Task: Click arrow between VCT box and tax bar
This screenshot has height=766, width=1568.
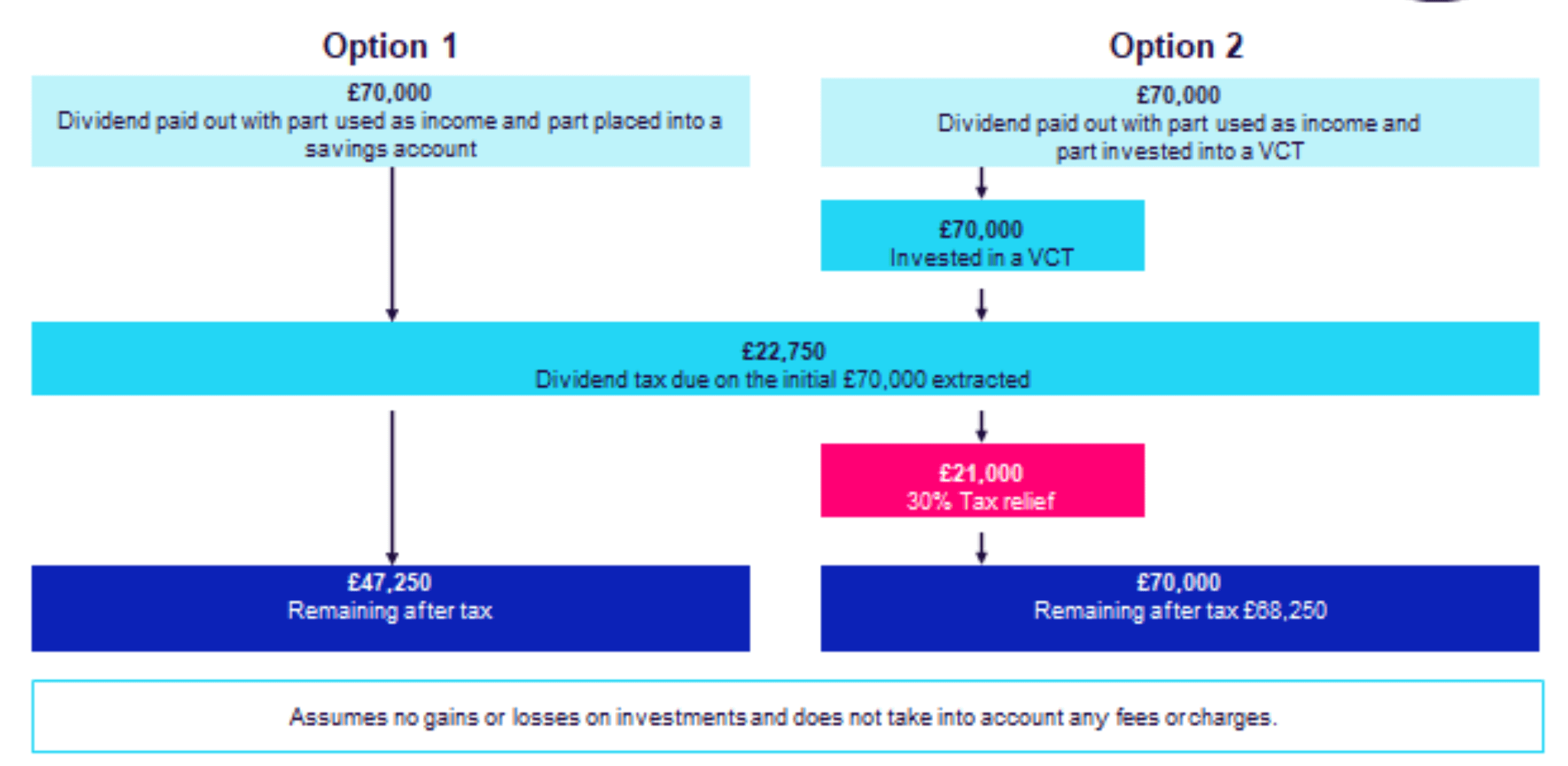Action: coord(982,303)
